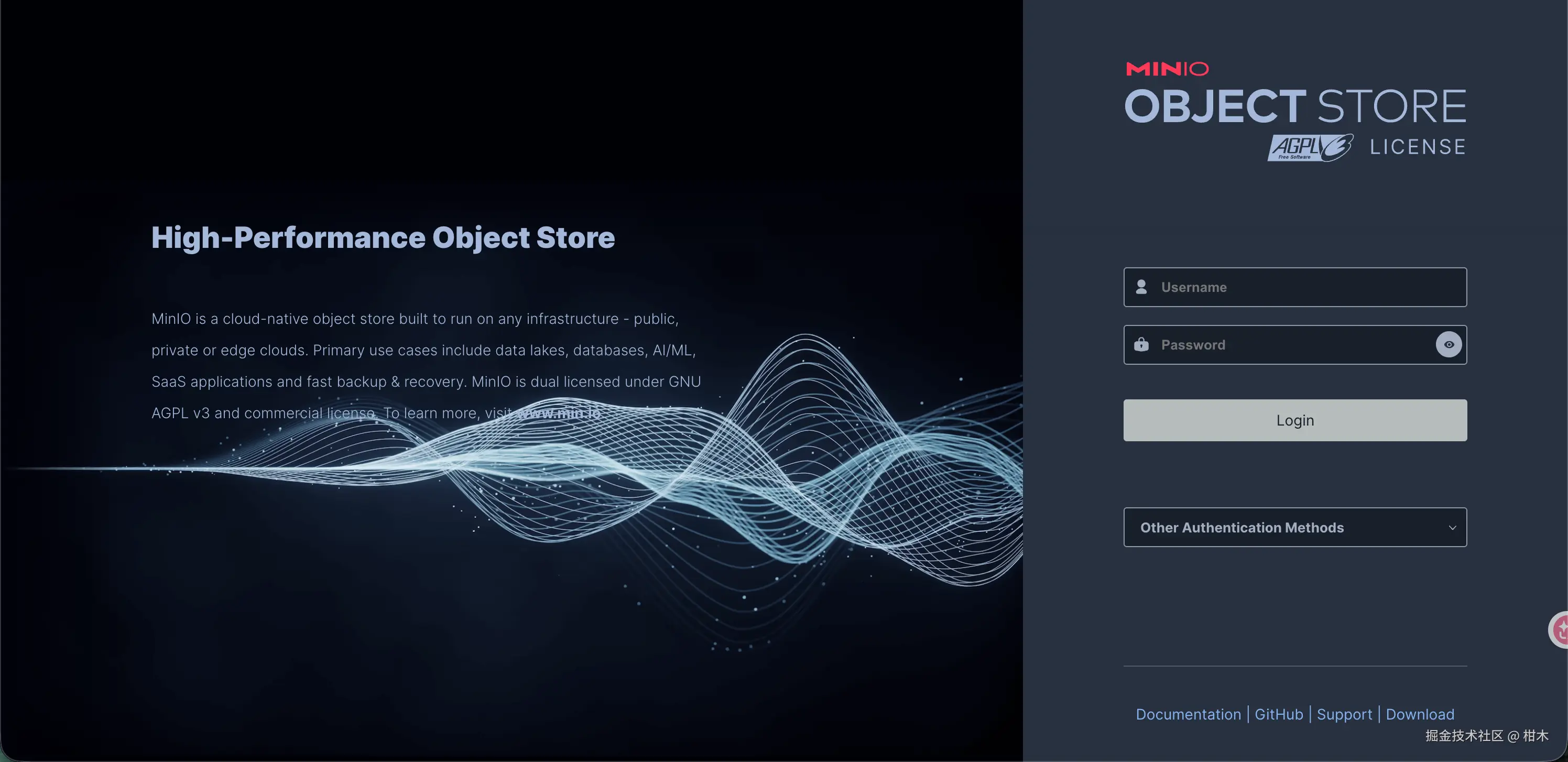Image resolution: width=1568 pixels, height=762 pixels.
Task: Click the user icon in Username field
Action: (x=1141, y=287)
